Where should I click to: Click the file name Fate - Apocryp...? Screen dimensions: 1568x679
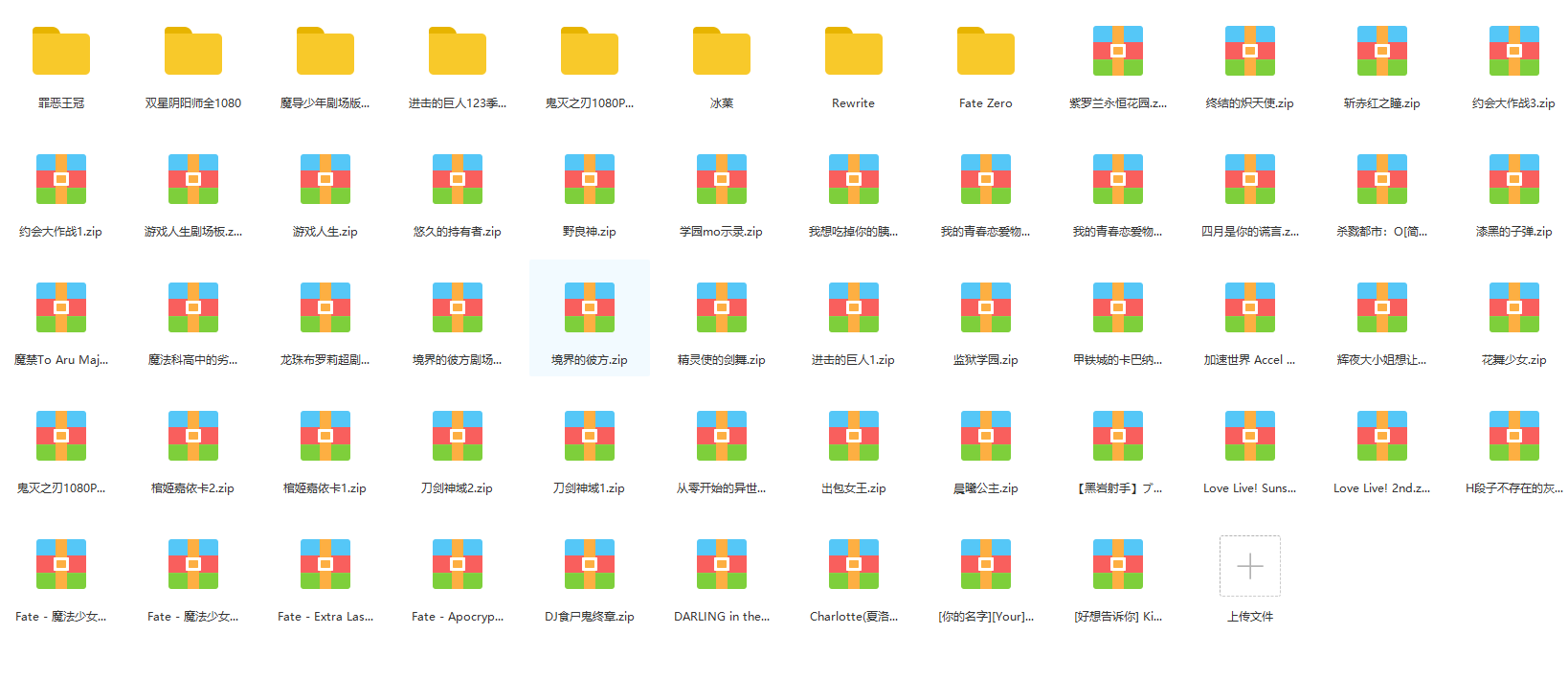tap(458, 617)
